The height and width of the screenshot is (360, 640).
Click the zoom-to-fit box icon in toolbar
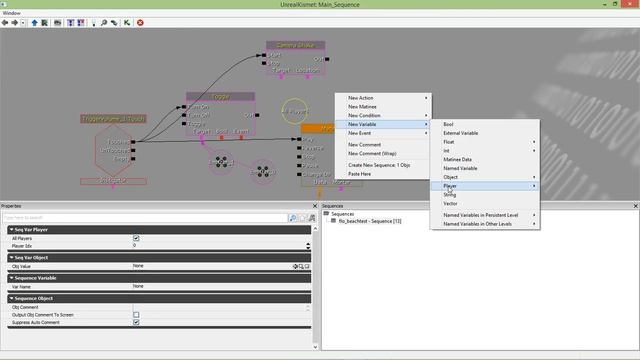pos(58,23)
